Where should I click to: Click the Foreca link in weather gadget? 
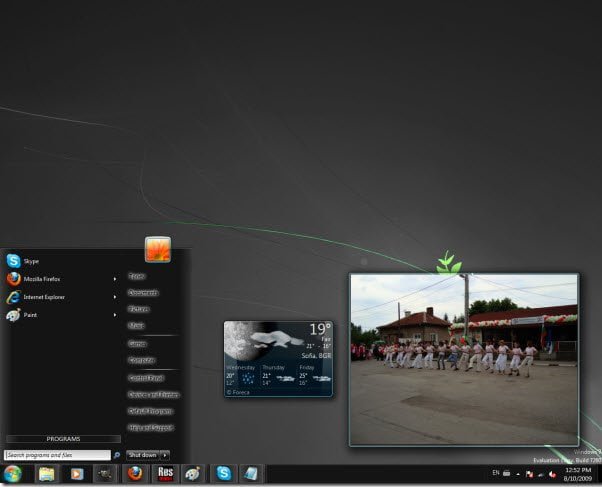pyautogui.click(x=238, y=393)
